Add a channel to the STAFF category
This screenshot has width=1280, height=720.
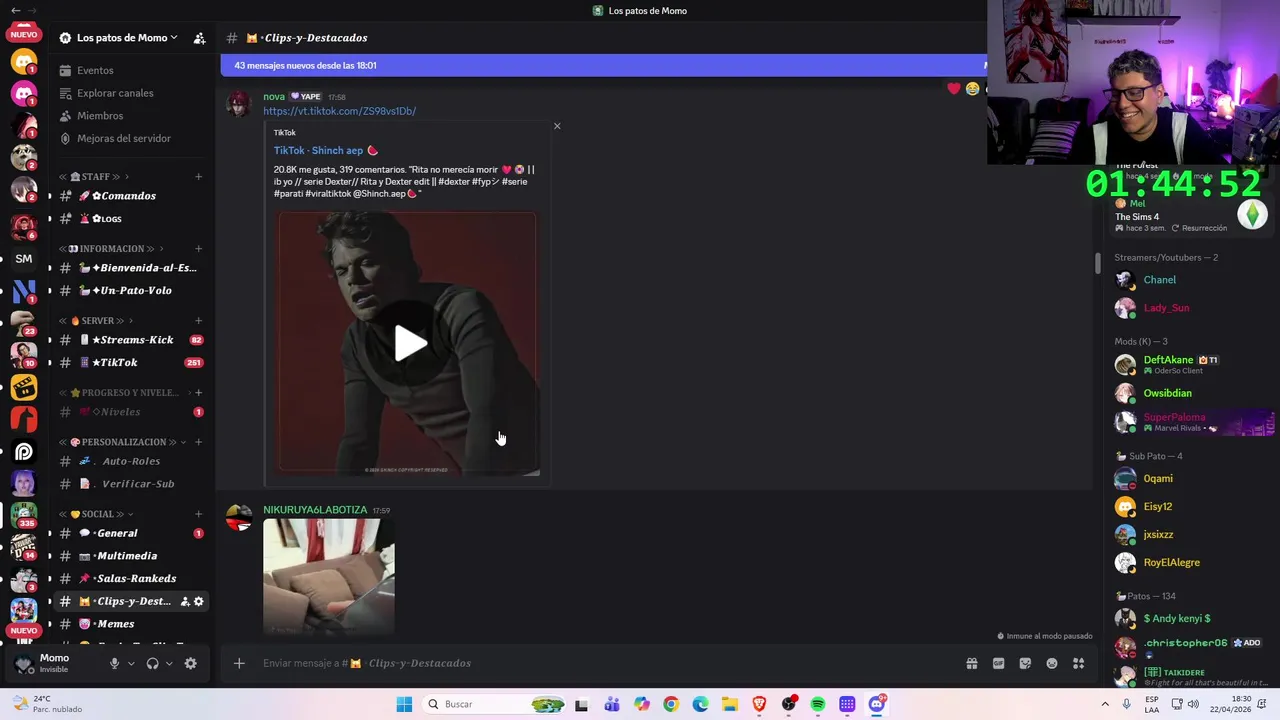click(198, 177)
